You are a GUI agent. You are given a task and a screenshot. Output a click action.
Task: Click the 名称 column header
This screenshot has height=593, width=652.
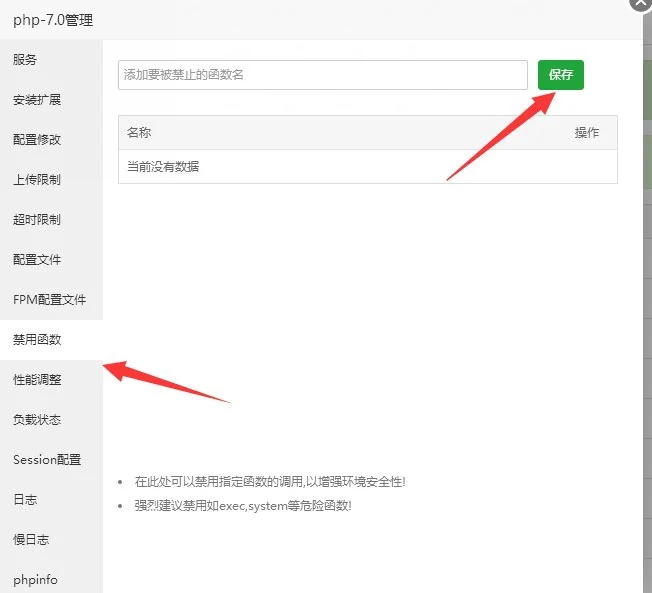point(139,133)
